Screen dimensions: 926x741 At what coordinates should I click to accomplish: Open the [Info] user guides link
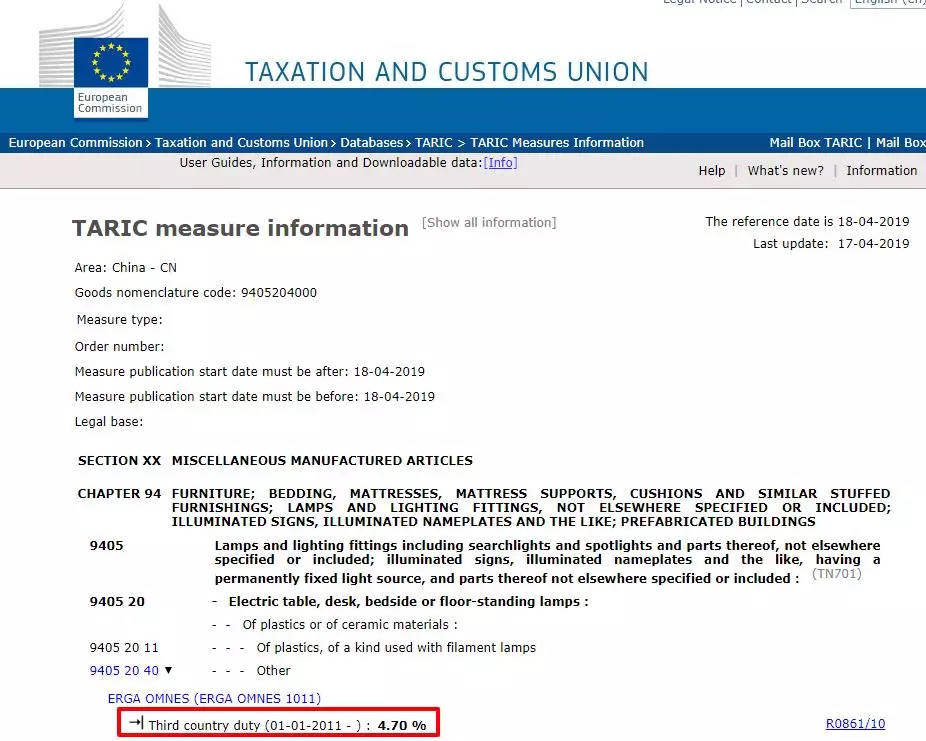(500, 162)
